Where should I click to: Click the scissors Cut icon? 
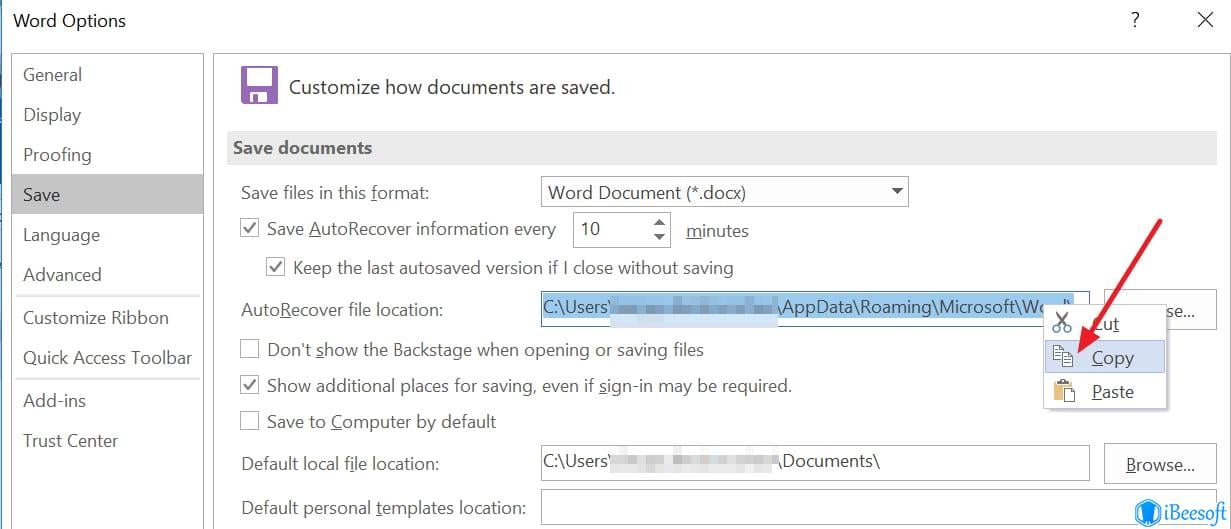1062,323
